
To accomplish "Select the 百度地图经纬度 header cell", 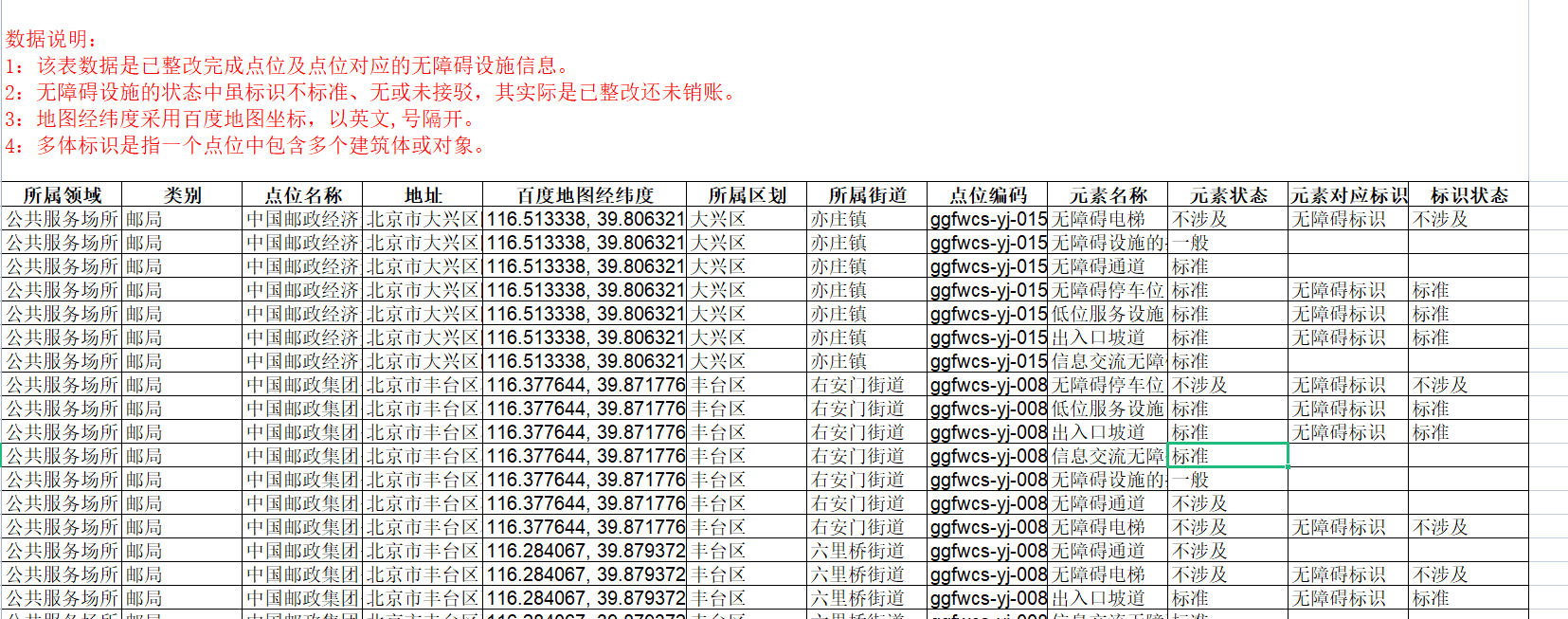I will (584, 195).
